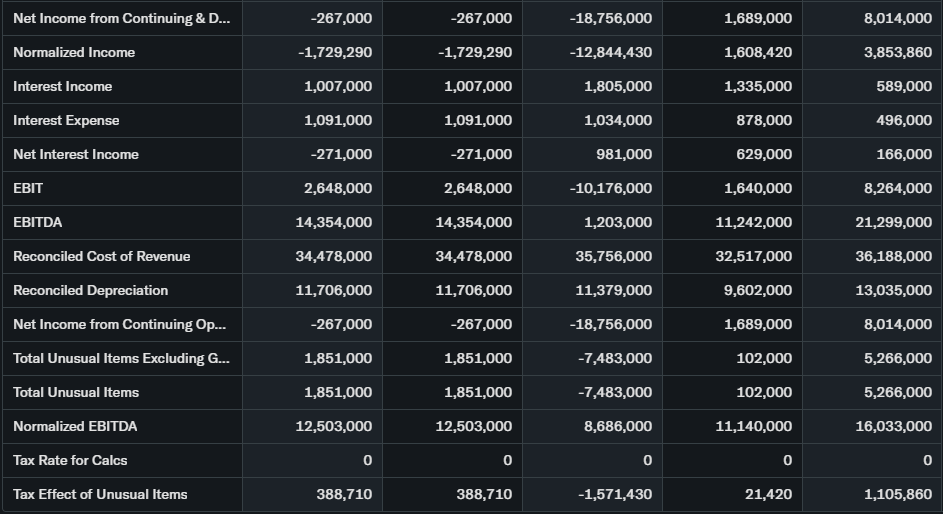This screenshot has height=514, width=943.
Task: Select the EBITDA value 21,299,000
Action: [893, 222]
